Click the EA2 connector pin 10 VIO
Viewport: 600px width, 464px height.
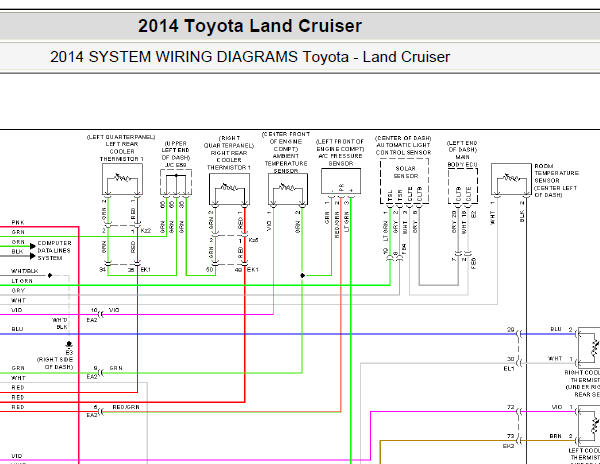(x=101, y=314)
